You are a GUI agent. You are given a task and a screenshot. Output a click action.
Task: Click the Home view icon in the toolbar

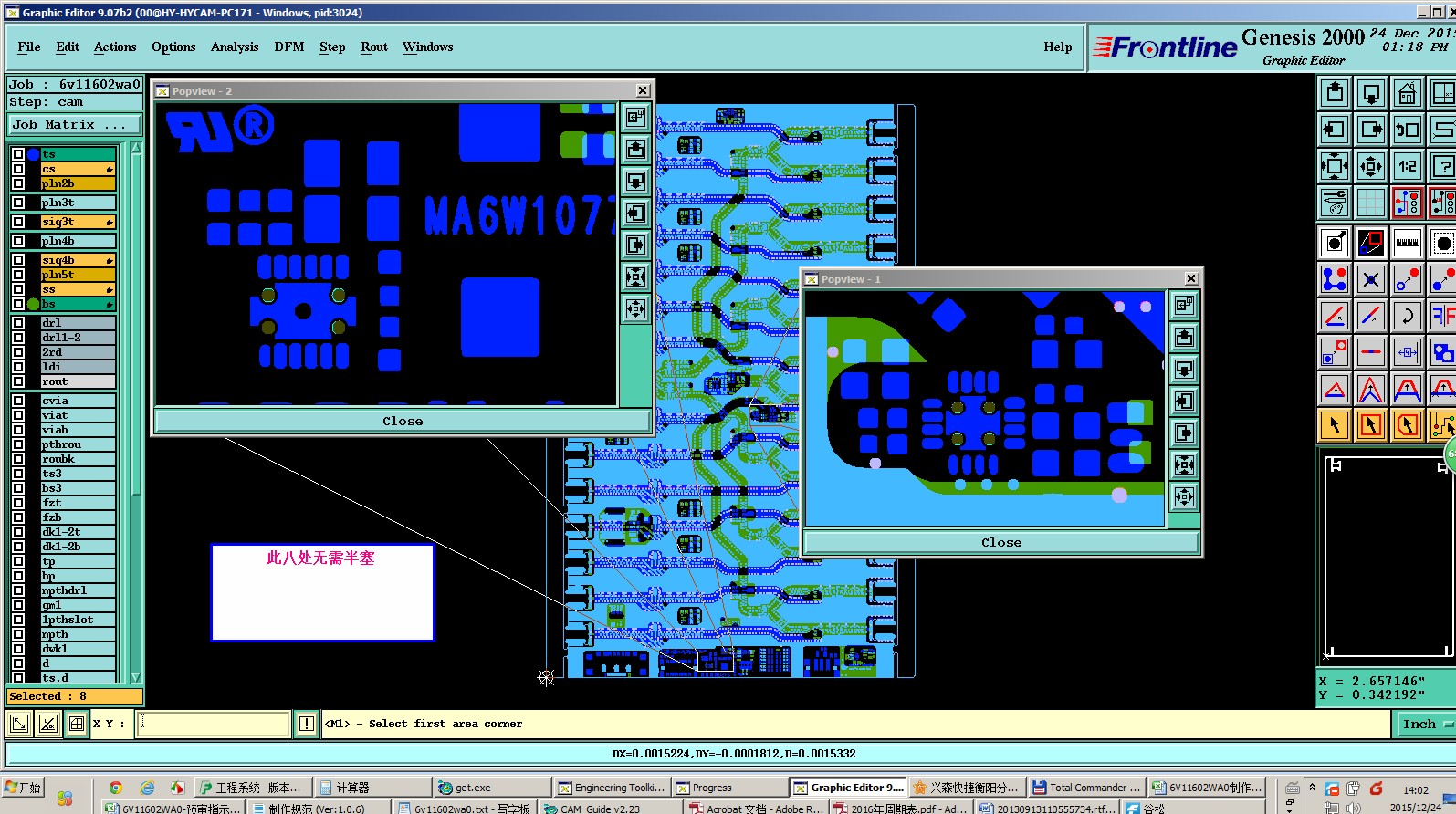[1407, 93]
